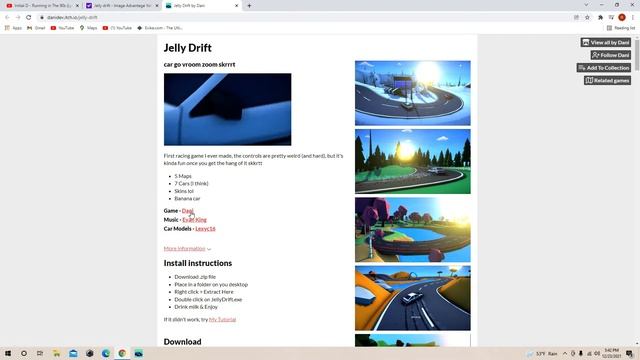Follow the Dani game author link
640x360 pixels.
[187, 211]
